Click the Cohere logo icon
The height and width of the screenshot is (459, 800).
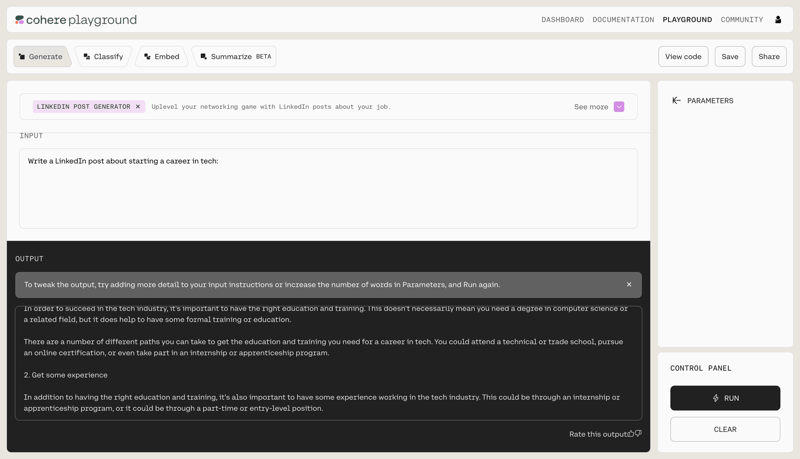click(19, 20)
